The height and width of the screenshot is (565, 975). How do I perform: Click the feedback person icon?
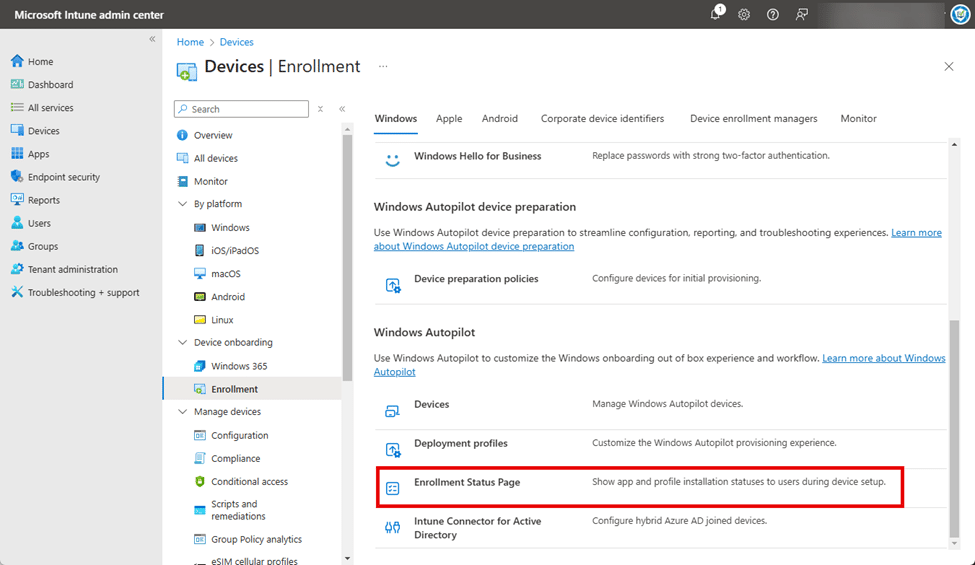click(x=801, y=15)
